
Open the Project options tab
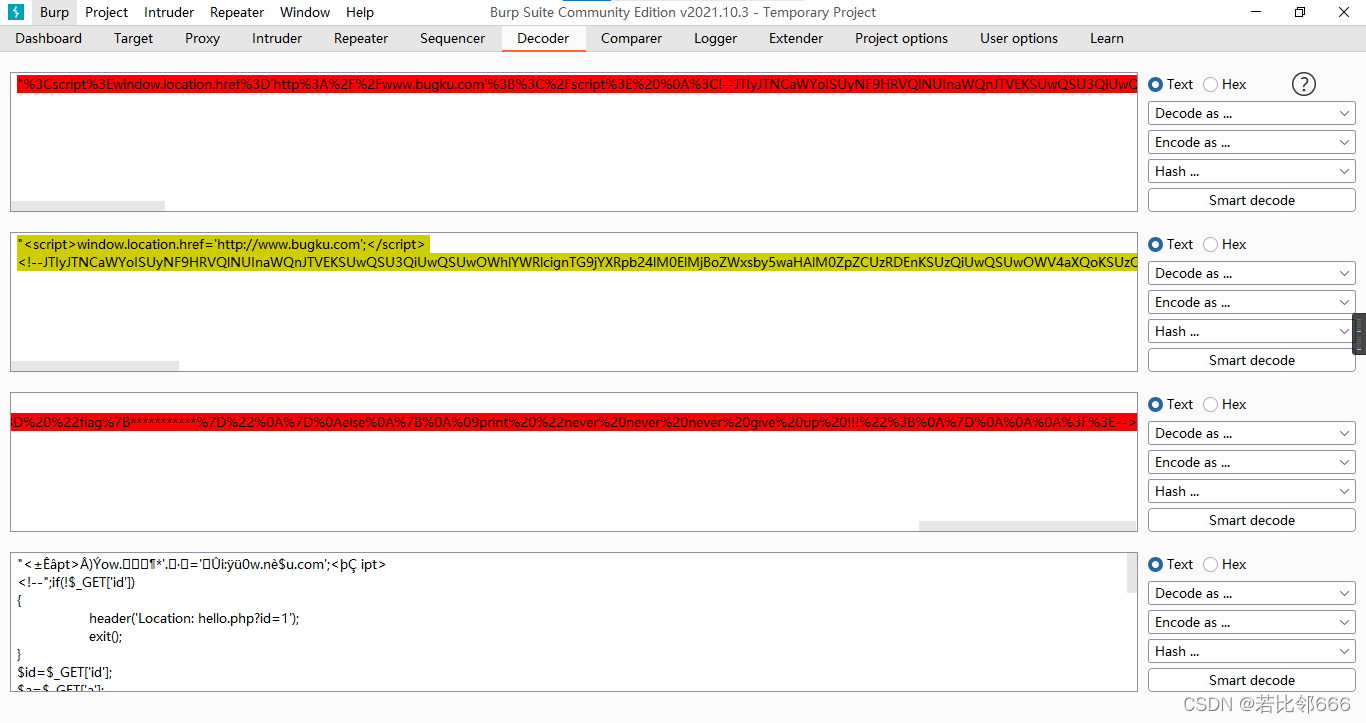pos(902,38)
